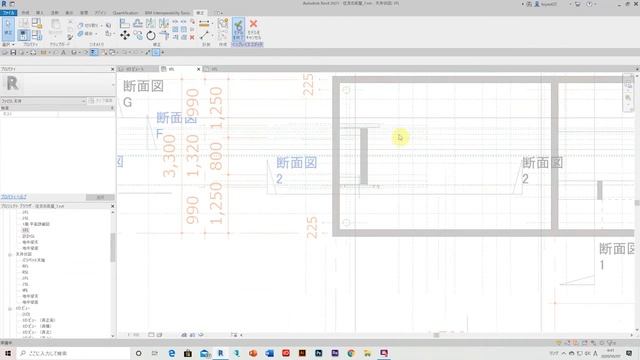Select the Mirror – Draw Axis tool
Viewport: 640px width, 360px height.
[164, 24]
